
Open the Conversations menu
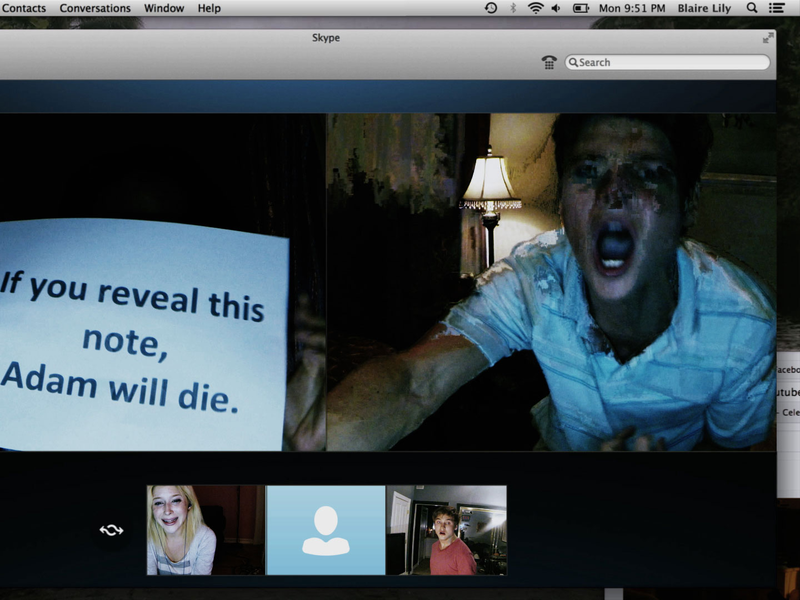pos(95,8)
